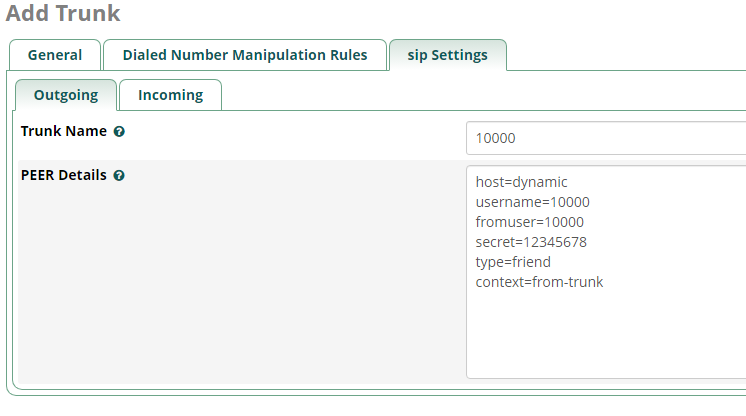Switch to the Incoming sub-tab
This screenshot has height=416, width=746.
170,95
